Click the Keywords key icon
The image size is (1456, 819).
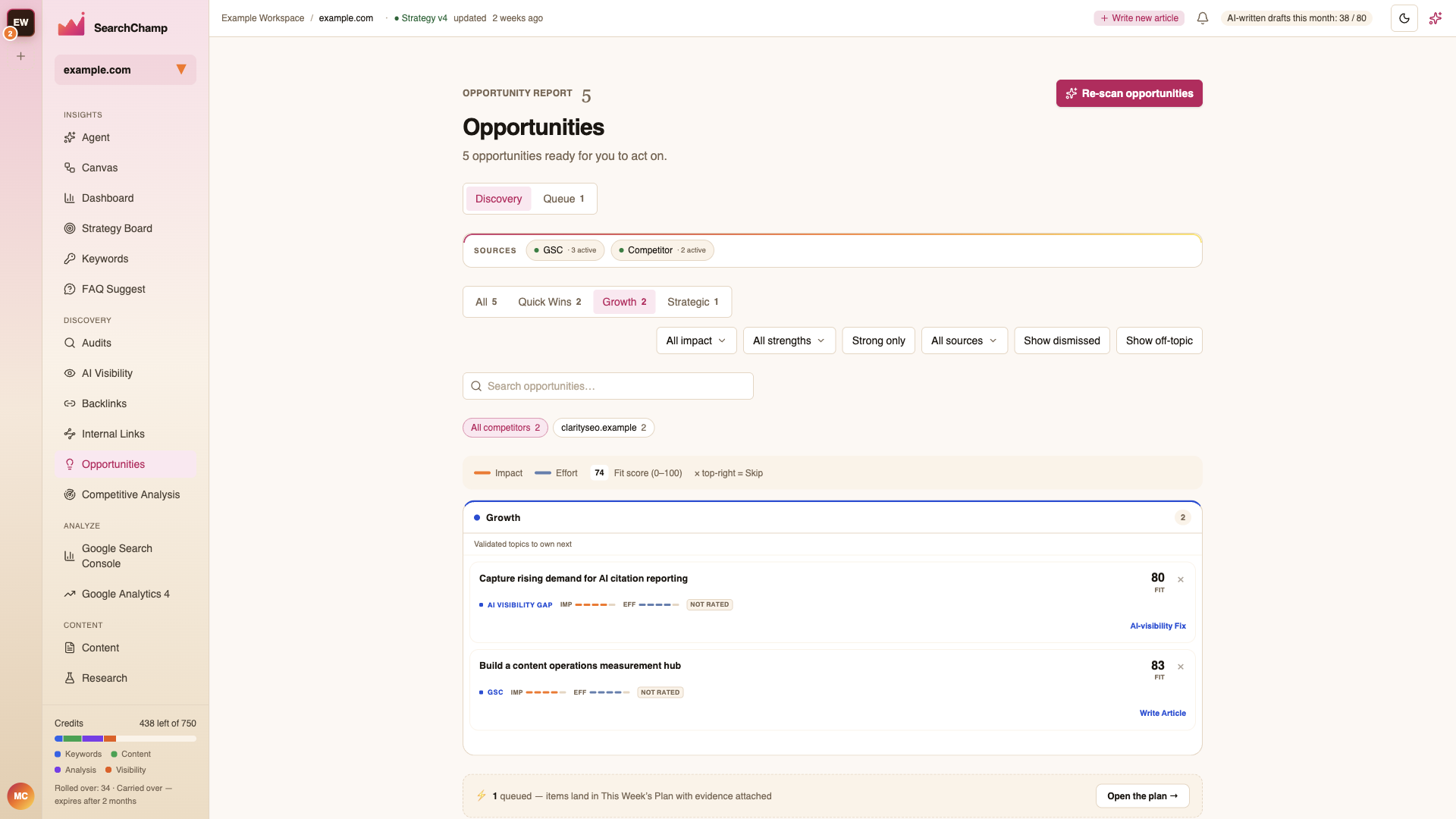coord(70,259)
